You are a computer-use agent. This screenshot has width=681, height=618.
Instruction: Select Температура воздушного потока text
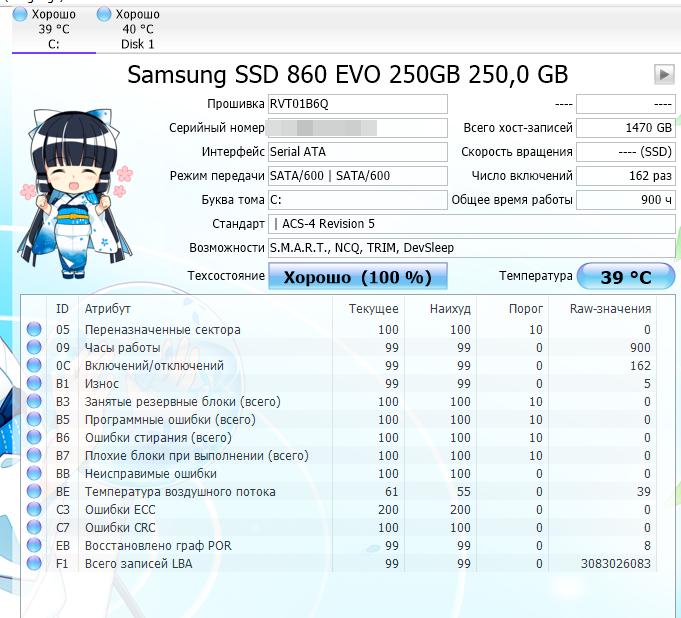click(180, 492)
